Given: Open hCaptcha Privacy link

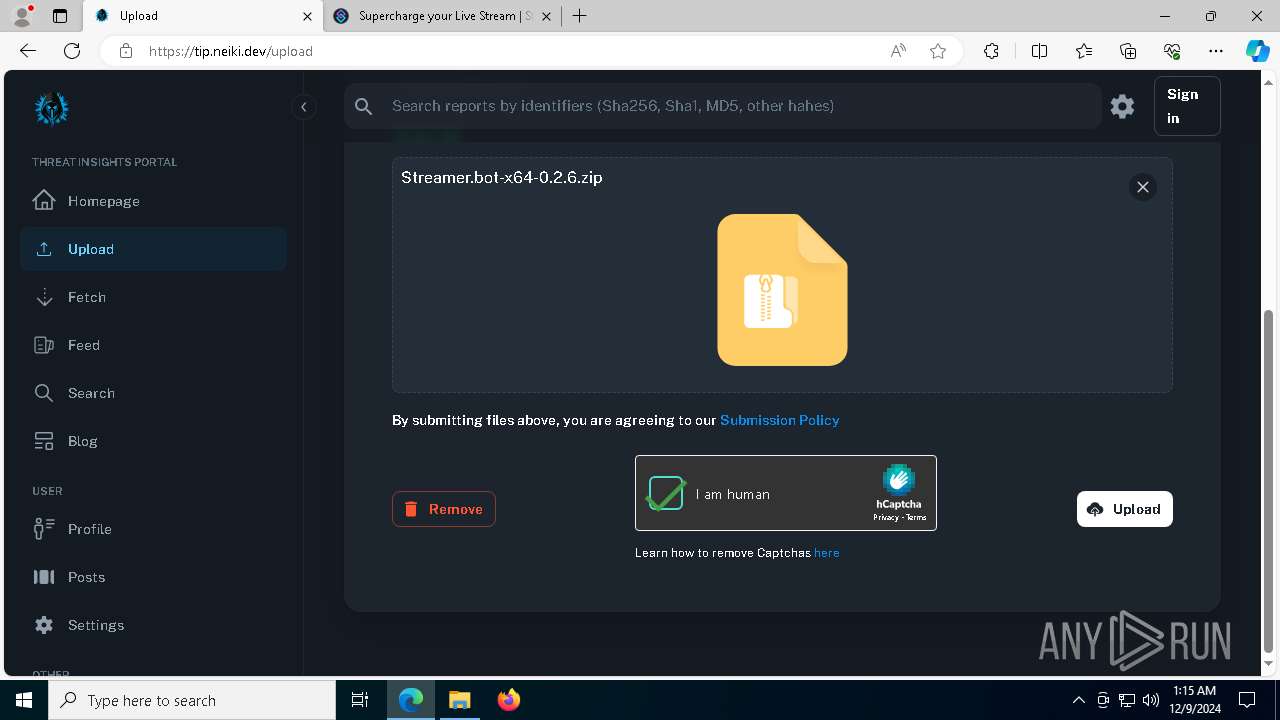Looking at the screenshot, I should click(x=886, y=518).
